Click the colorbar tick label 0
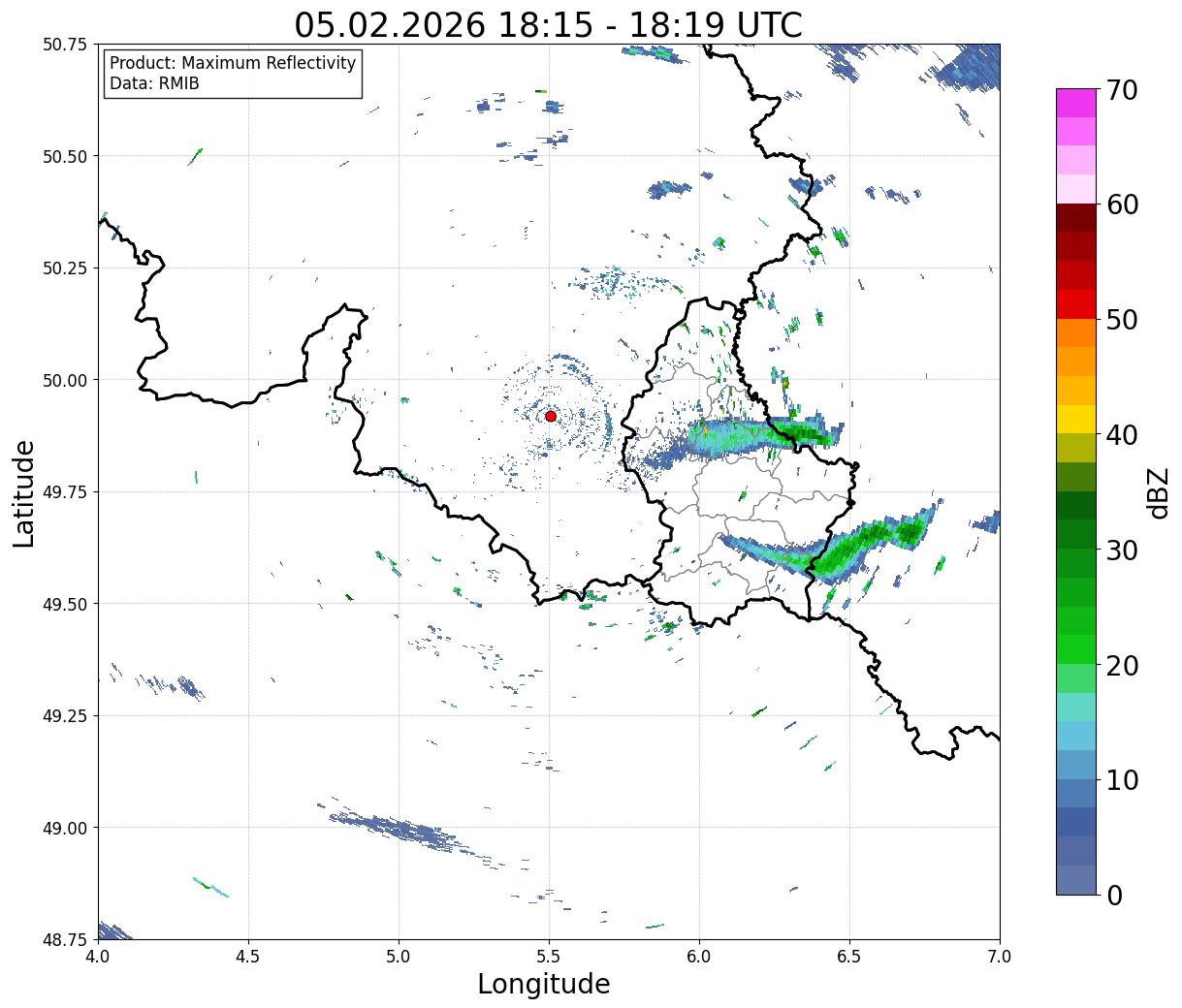The height and width of the screenshot is (1008, 1182). click(x=1113, y=896)
